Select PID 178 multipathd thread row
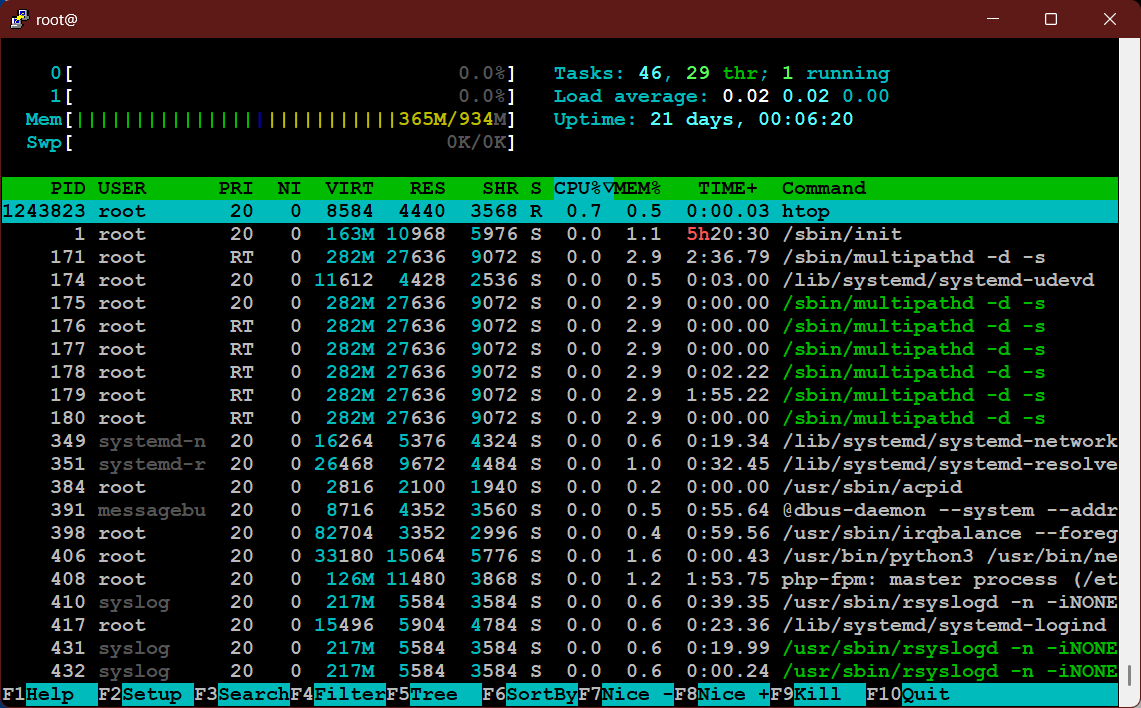1141x708 pixels. [560, 373]
